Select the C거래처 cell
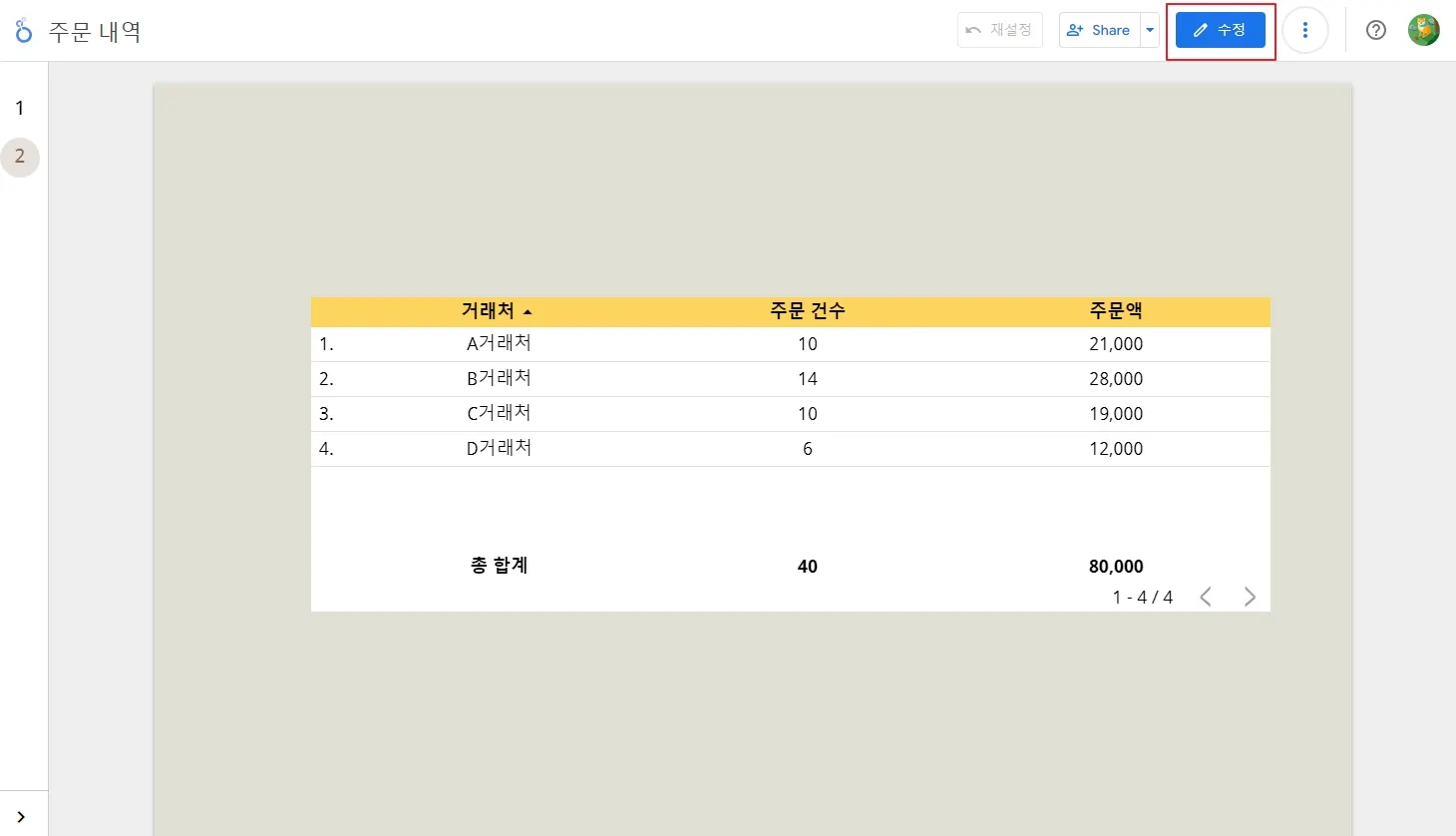This screenshot has height=836, width=1456. click(x=499, y=414)
